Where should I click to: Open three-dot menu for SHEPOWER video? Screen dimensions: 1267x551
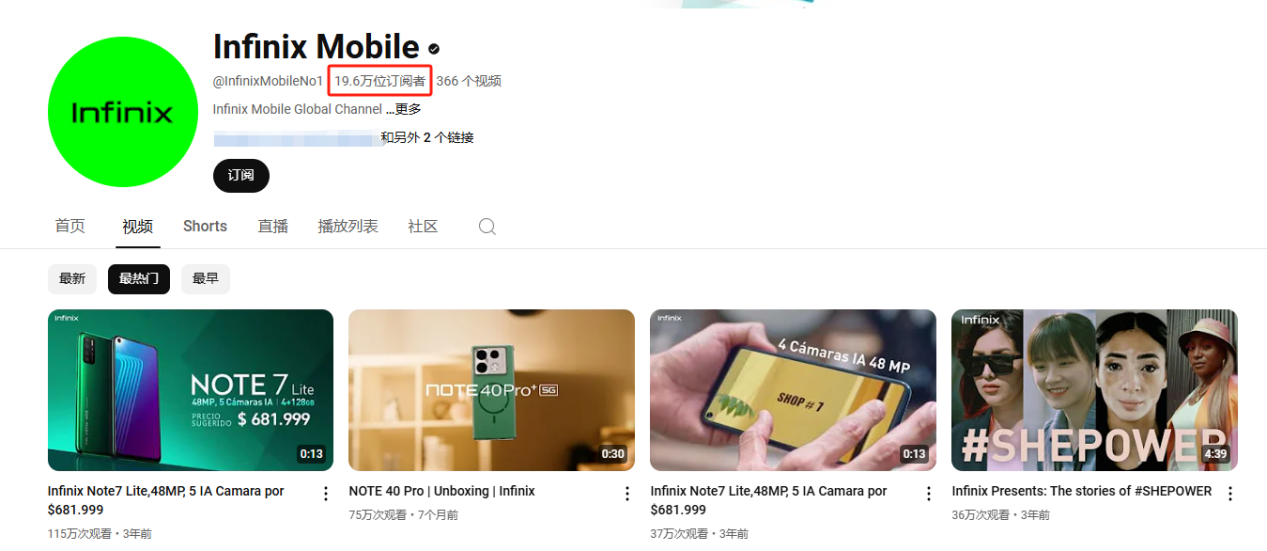(x=1230, y=493)
